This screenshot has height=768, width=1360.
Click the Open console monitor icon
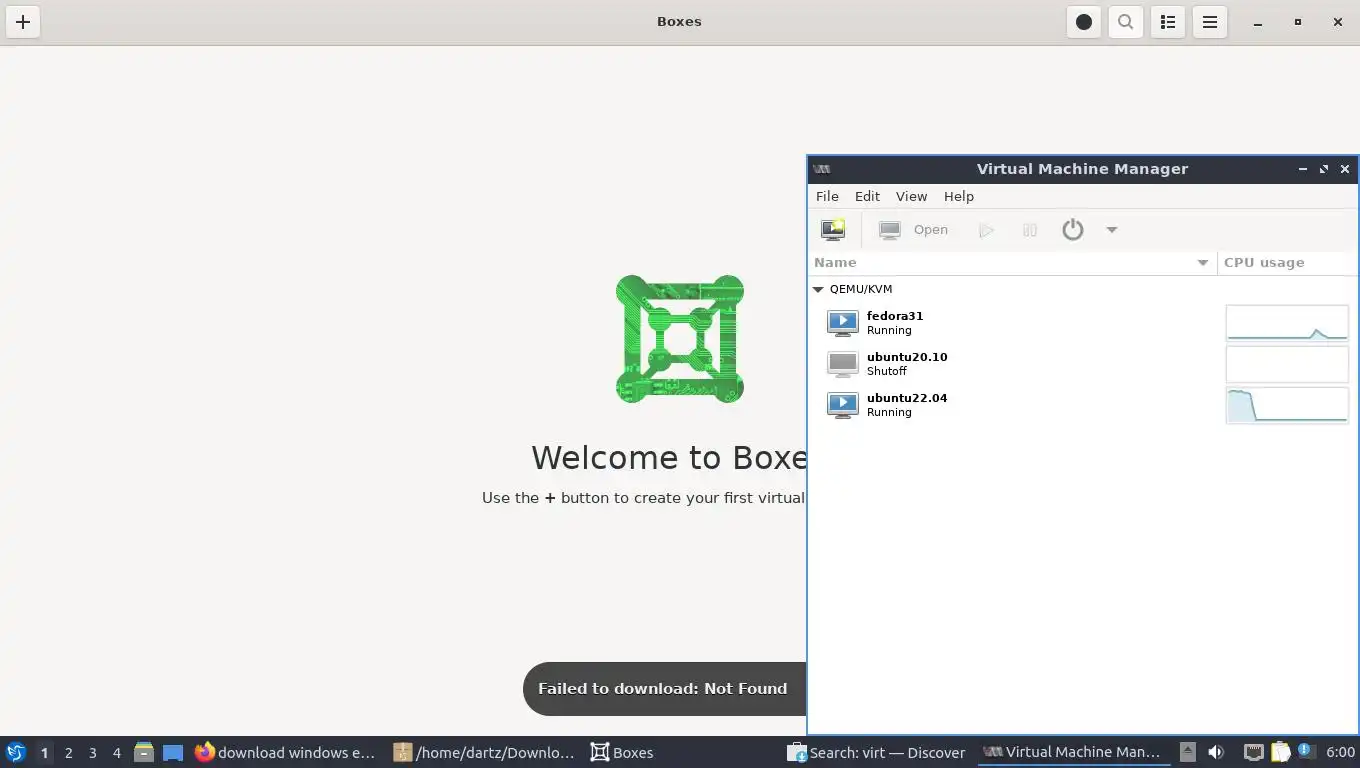click(889, 230)
